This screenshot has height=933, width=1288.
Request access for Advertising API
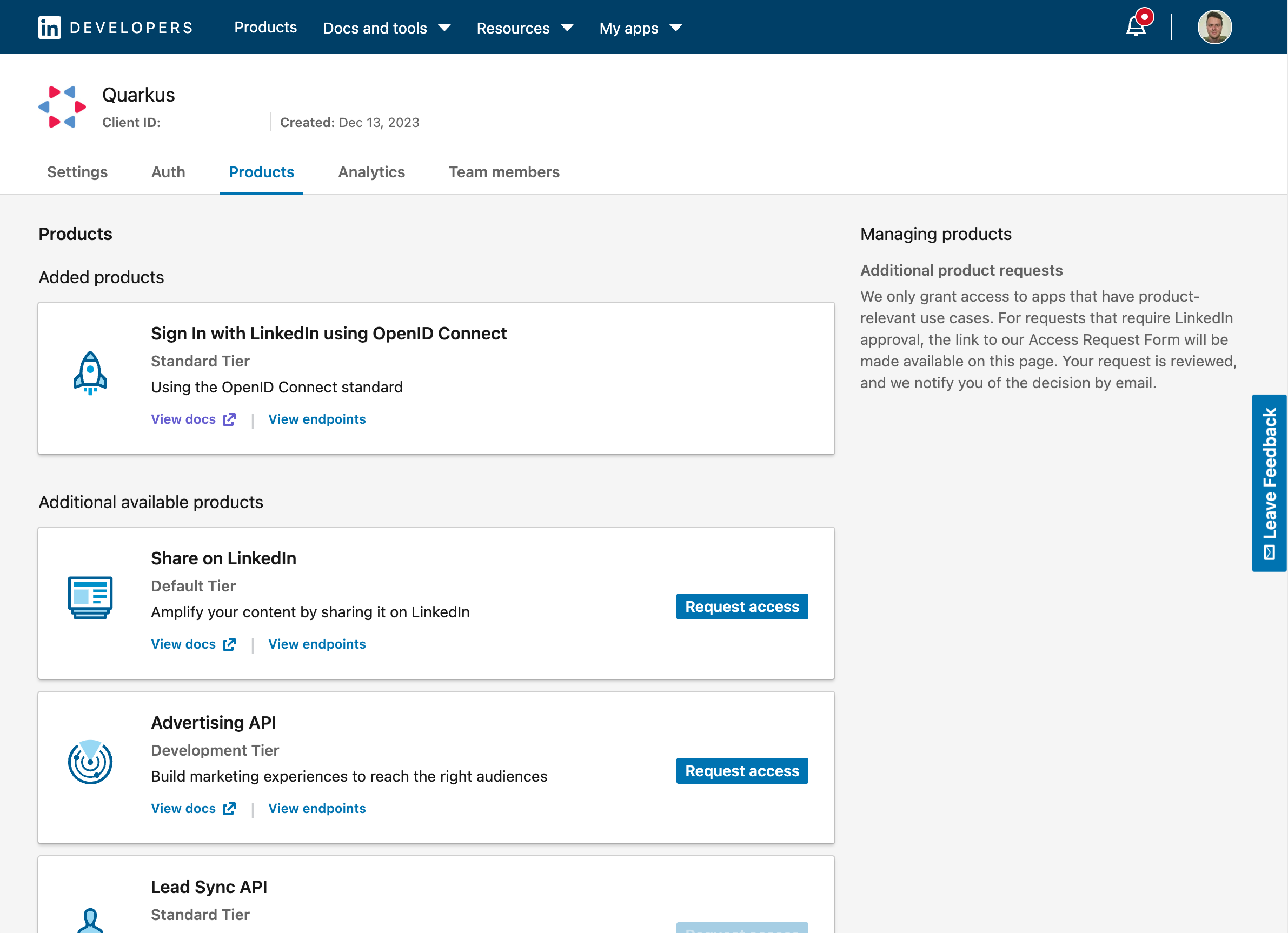click(742, 770)
